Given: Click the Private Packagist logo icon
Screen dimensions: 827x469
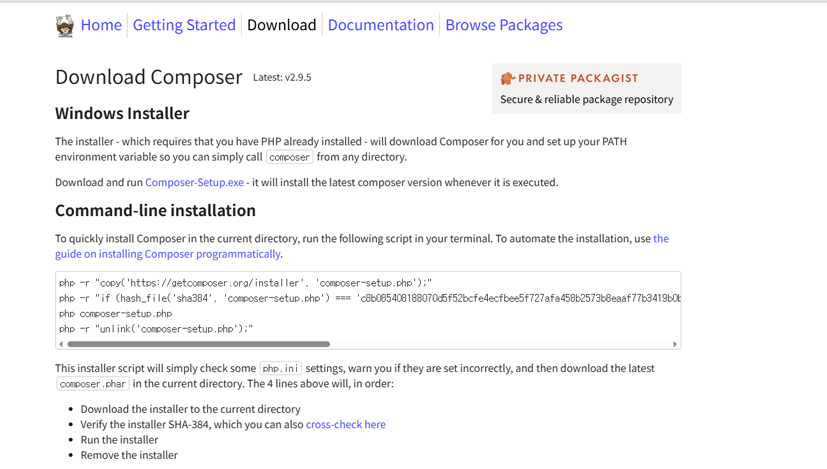Looking at the screenshot, I should [x=507, y=78].
